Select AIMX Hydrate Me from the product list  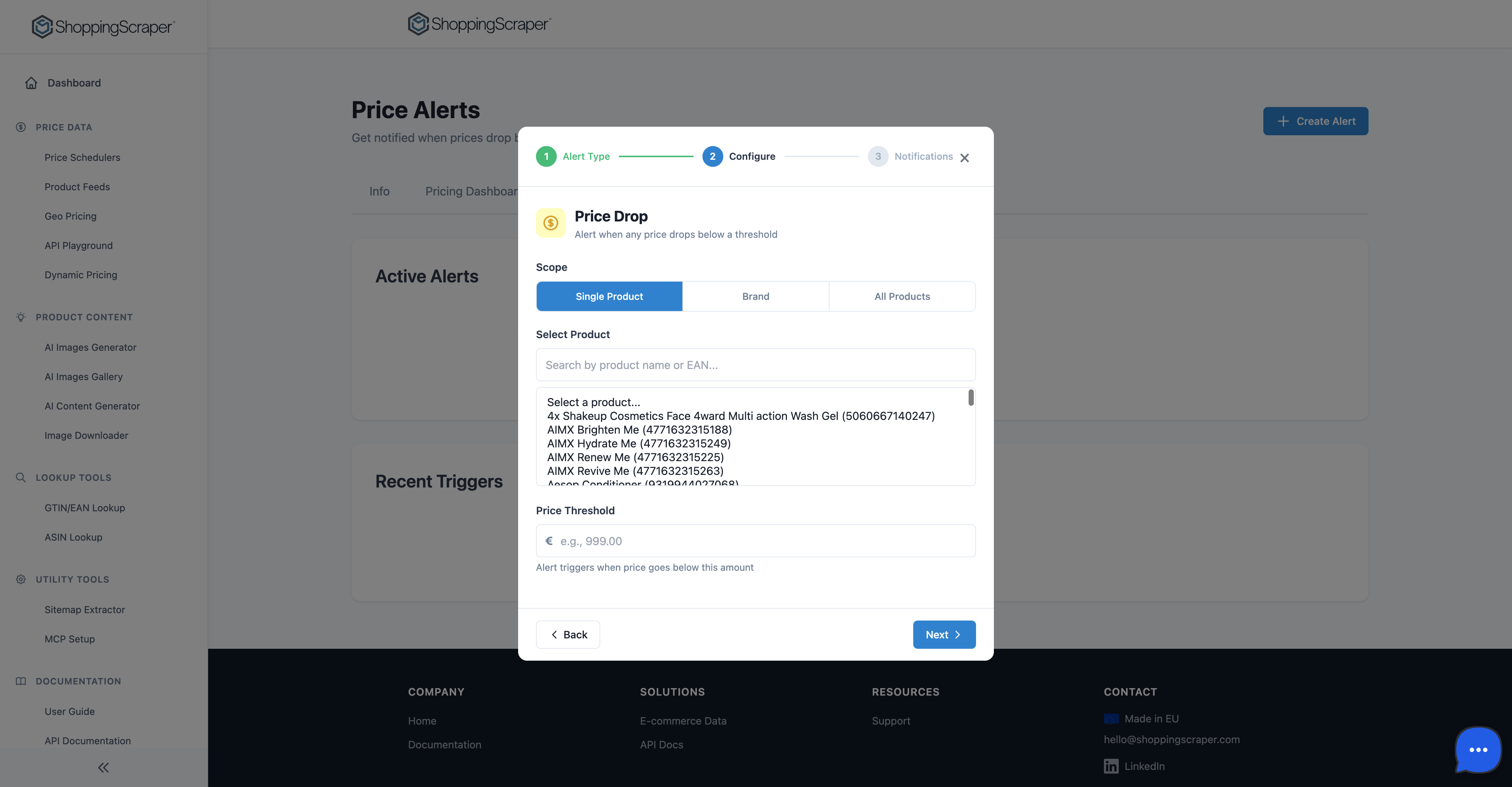639,443
